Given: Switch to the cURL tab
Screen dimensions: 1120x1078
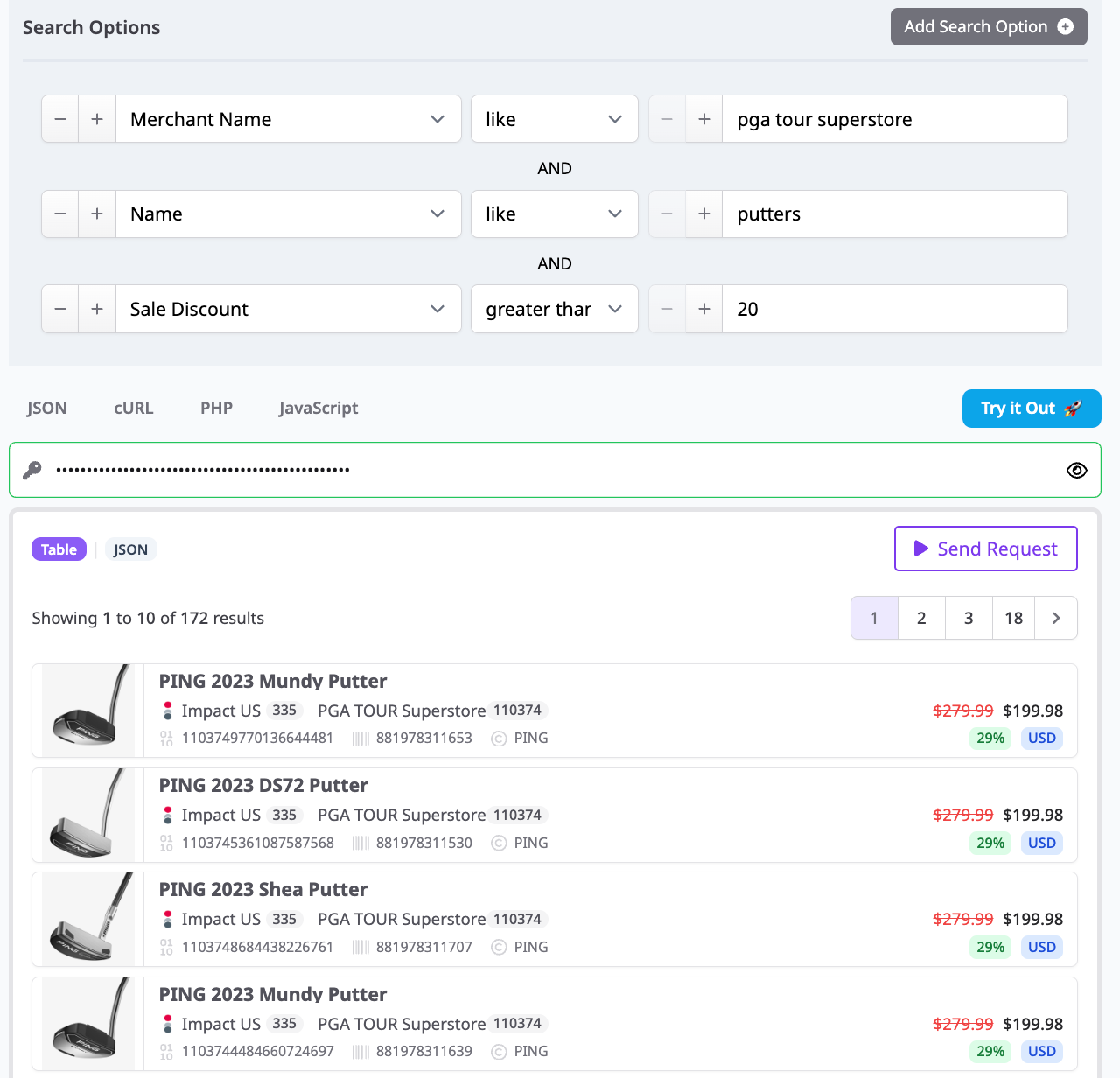Looking at the screenshot, I should [134, 409].
